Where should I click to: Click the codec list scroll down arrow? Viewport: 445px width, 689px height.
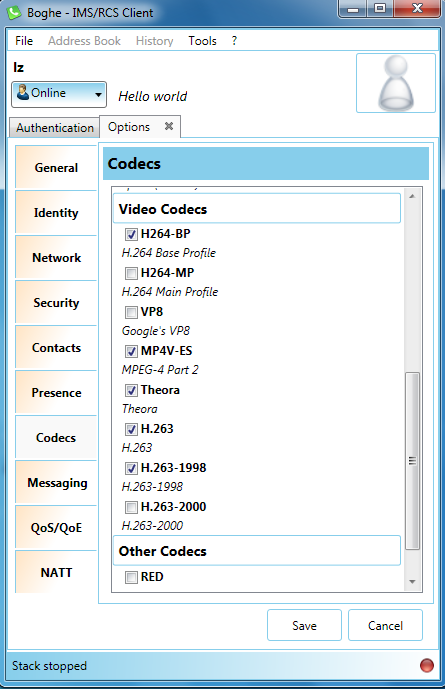click(x=412, y=582)
